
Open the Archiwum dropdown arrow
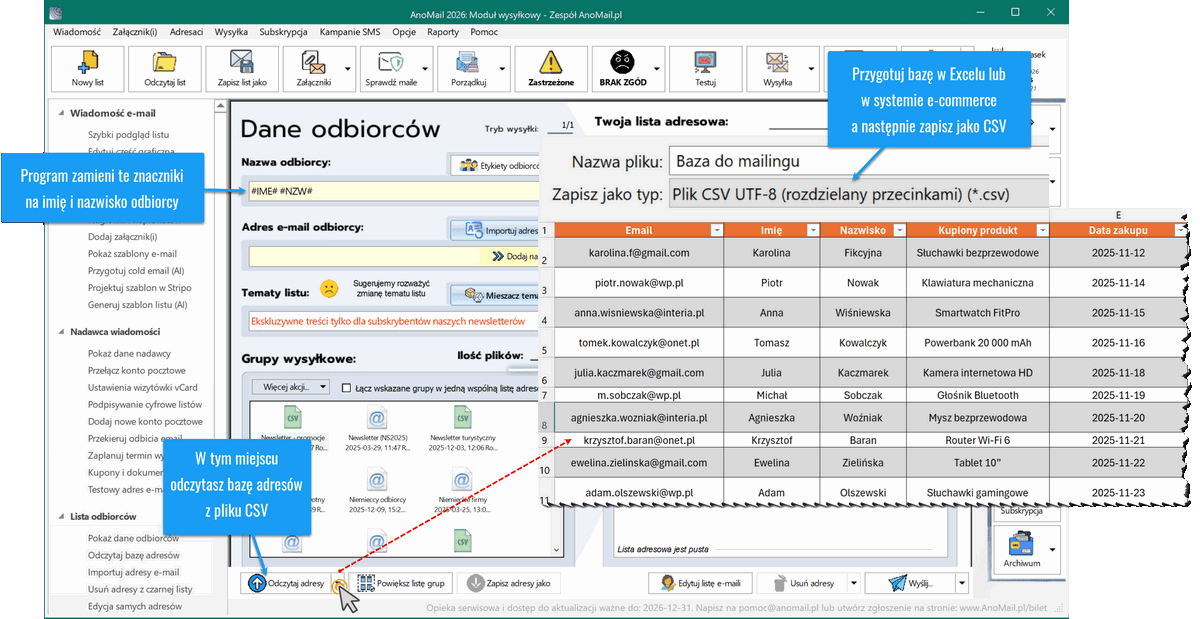coord(1052,549)
